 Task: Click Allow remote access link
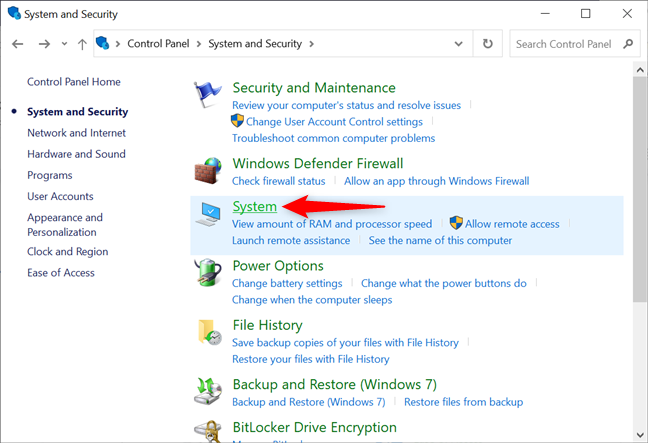(512, 224)
